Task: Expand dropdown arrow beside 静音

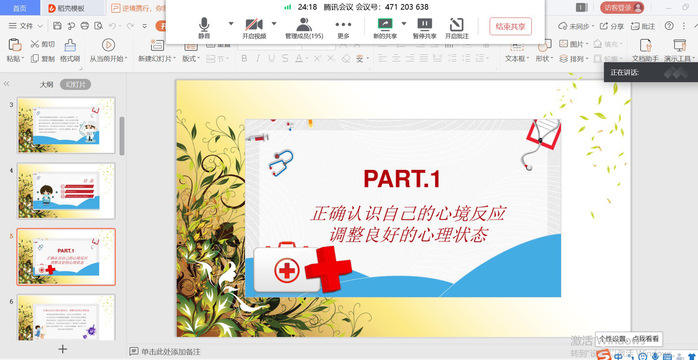Action: [231, 24]
